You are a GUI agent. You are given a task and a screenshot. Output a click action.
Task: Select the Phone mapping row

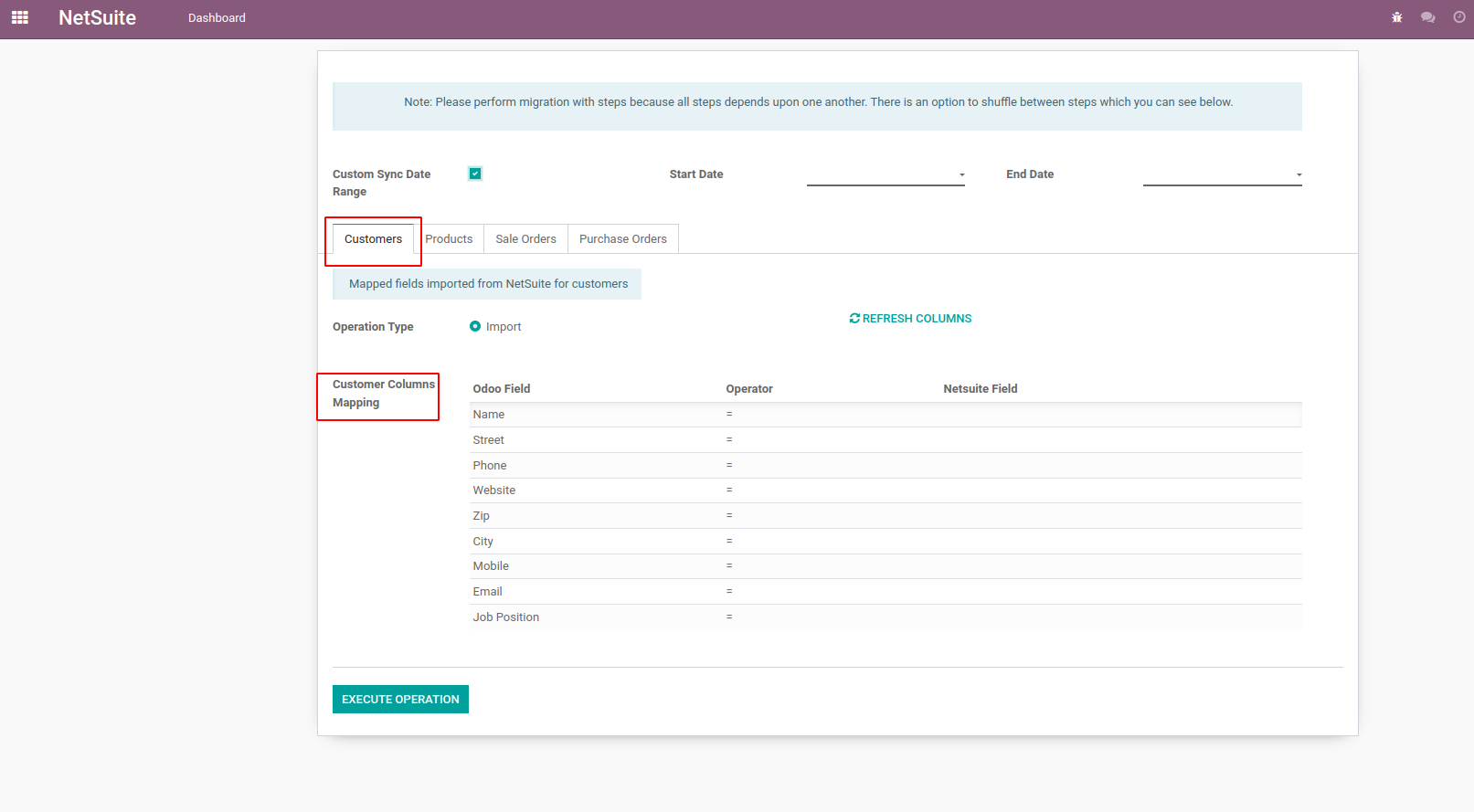point(885,466)
